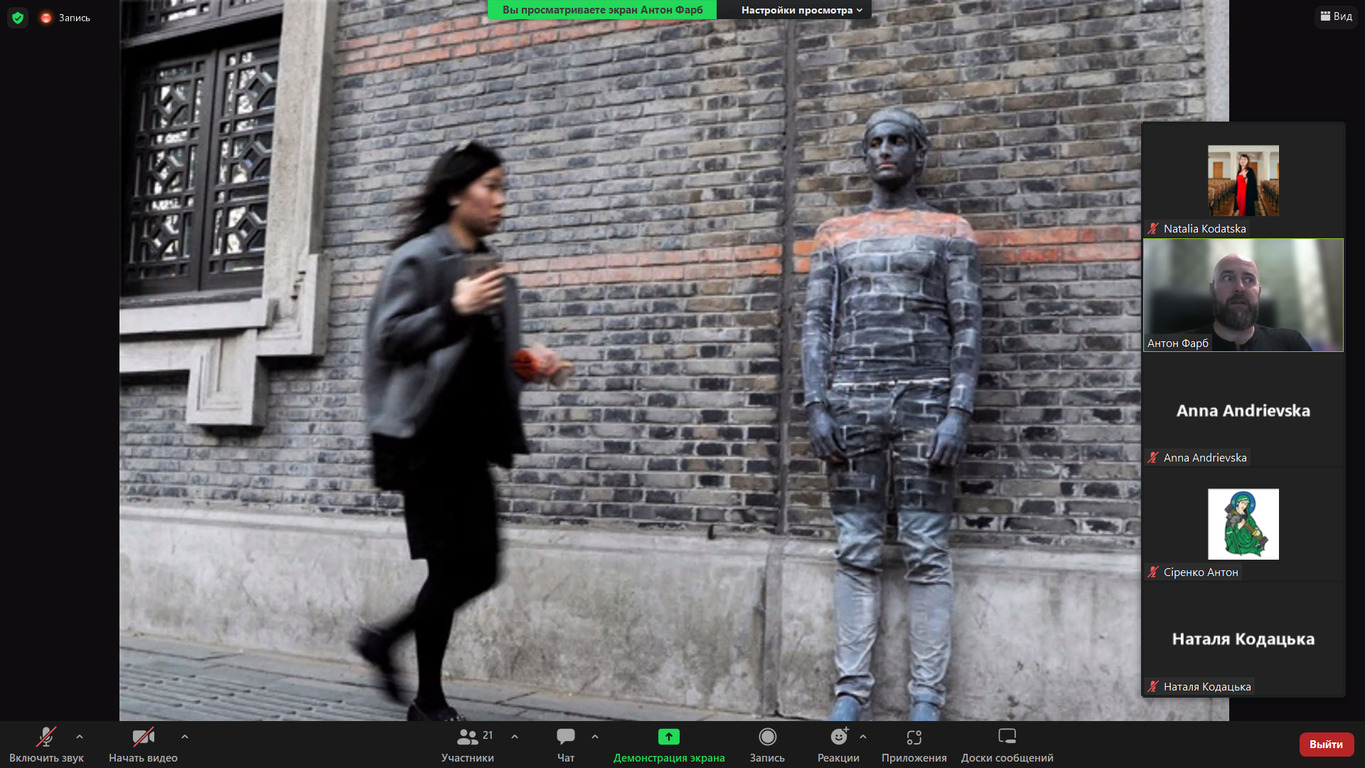Select Наталя Кодацька participant tile
The width and height of the screenshot is (1365, 768).
click(x=1243, y=638)
